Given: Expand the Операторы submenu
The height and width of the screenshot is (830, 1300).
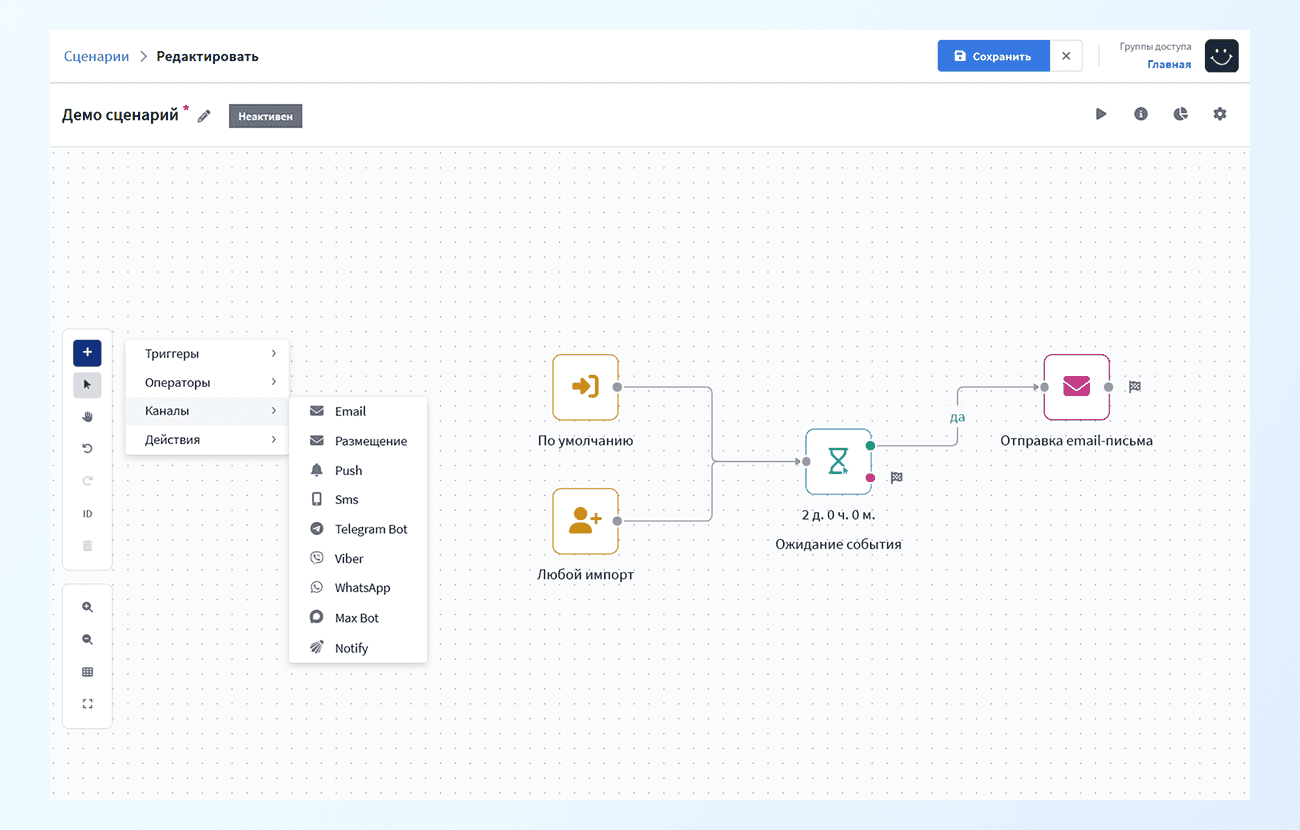Looking at the screenshot, I should (x=207, y=383).
